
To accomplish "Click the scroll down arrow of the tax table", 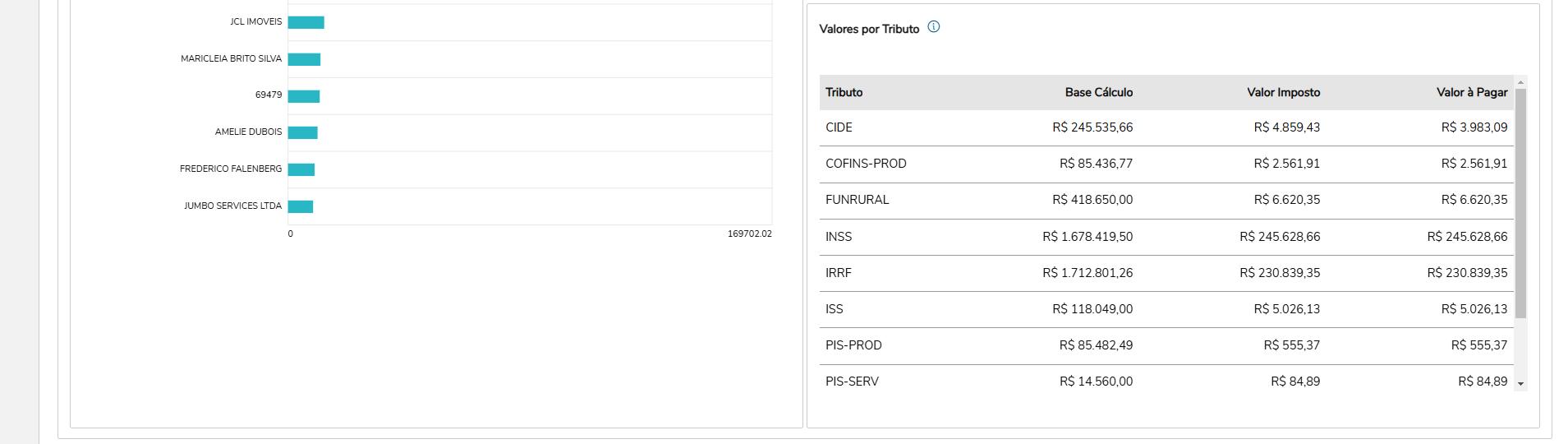I will point(1520,384).
